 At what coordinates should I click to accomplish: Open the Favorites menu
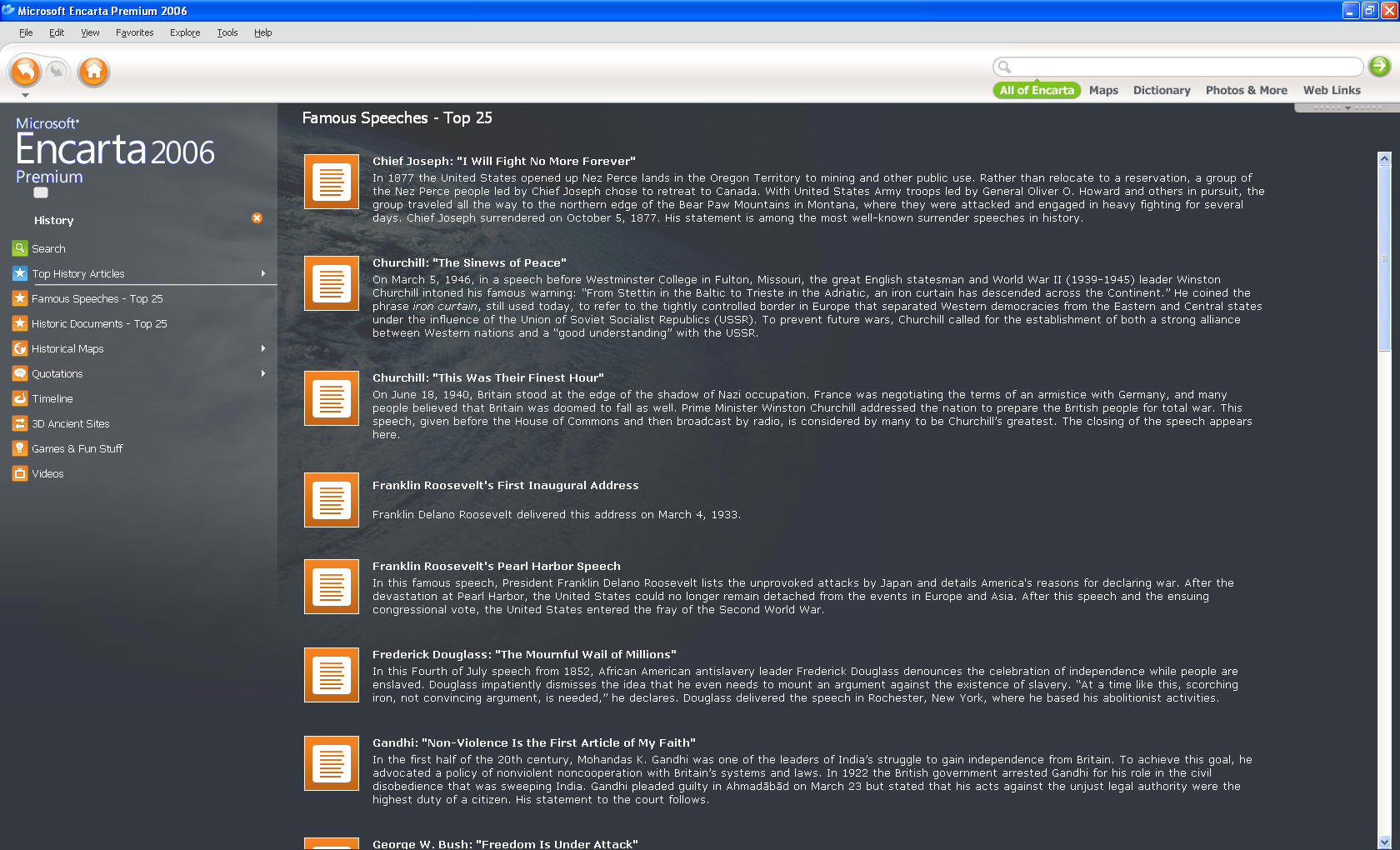(134, 32)
